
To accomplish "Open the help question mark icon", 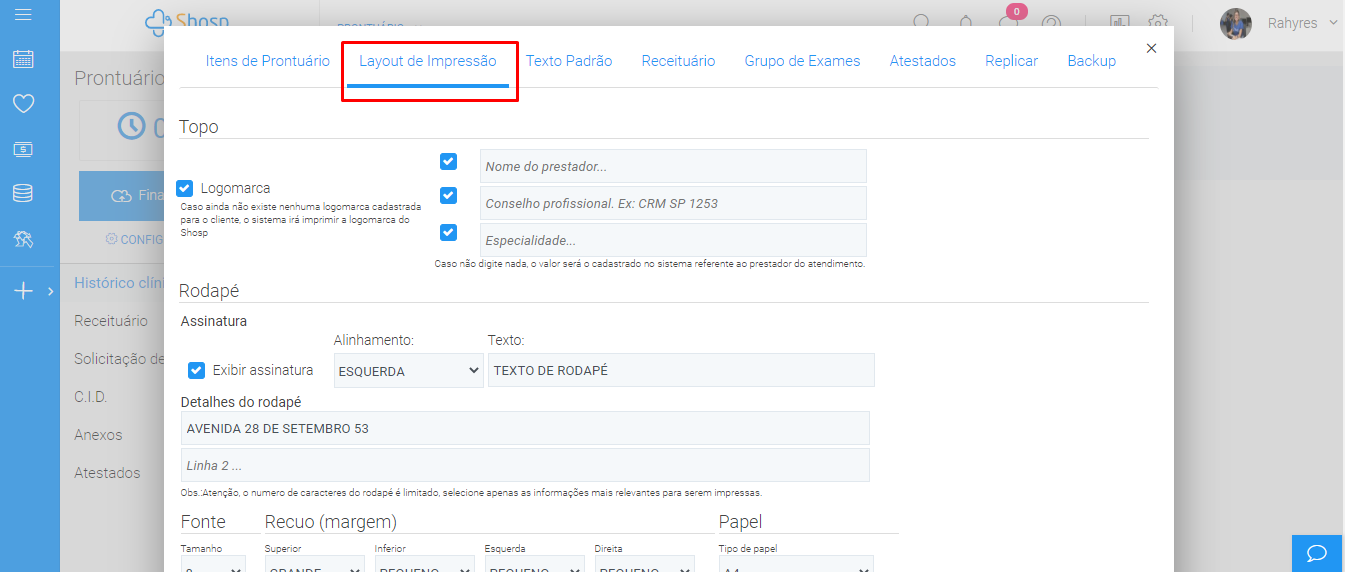I will [x=1051, y=22].
